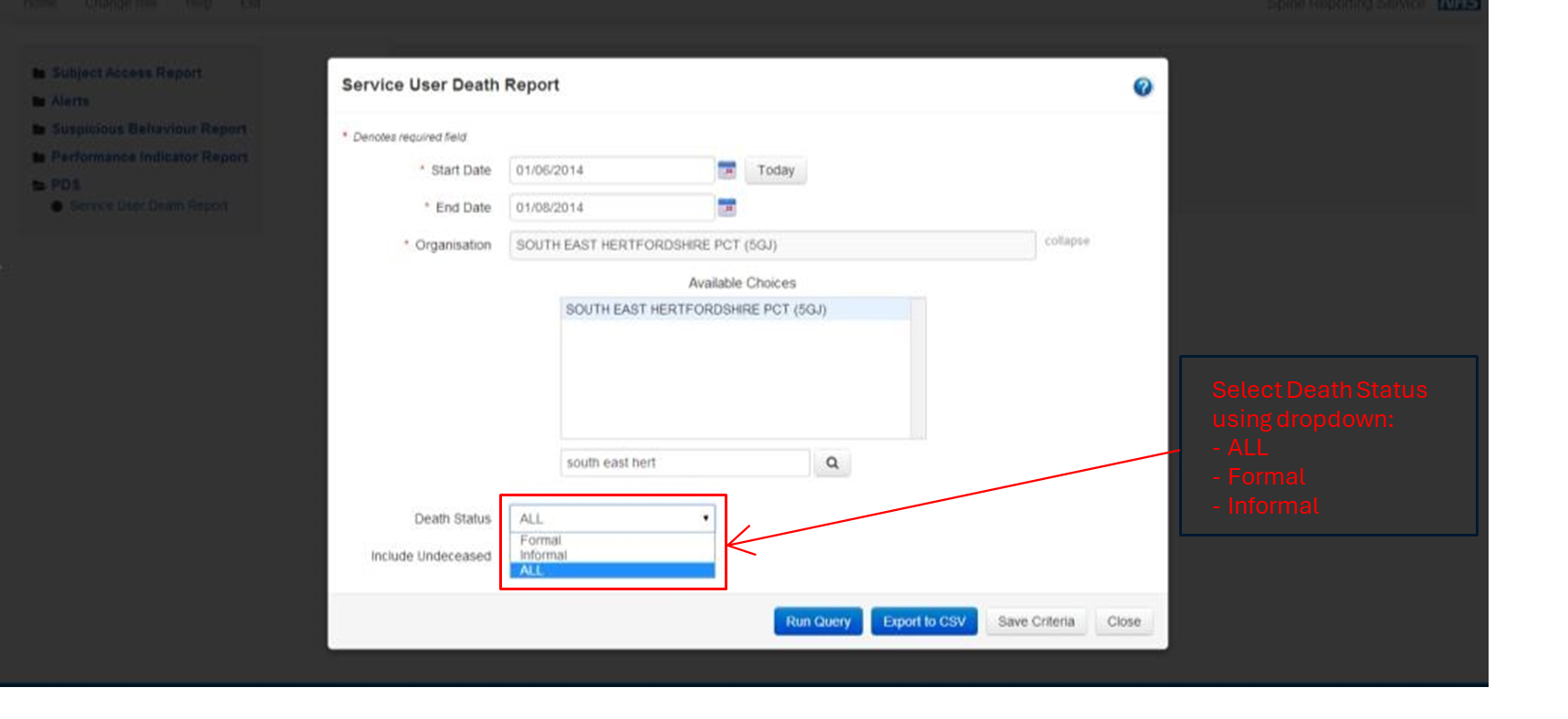Viewport: 1568px width, 719px height.
Task: Open the Death Status dropdown showing ALL
Action: tap(612, 518)
